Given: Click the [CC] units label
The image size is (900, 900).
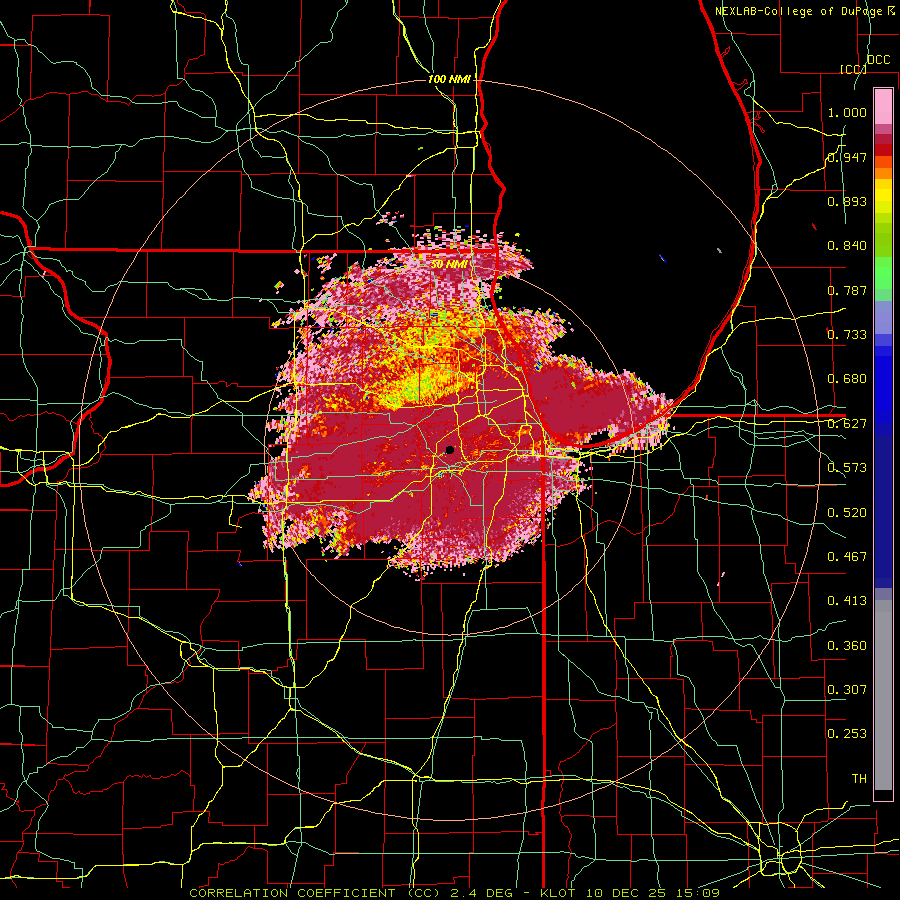Looking at the screenshot, I should click(x=853, y=69).
